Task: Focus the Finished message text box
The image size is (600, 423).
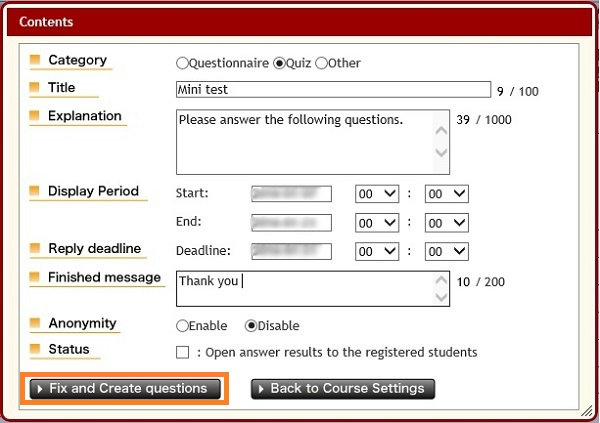Action: [304, 288]
